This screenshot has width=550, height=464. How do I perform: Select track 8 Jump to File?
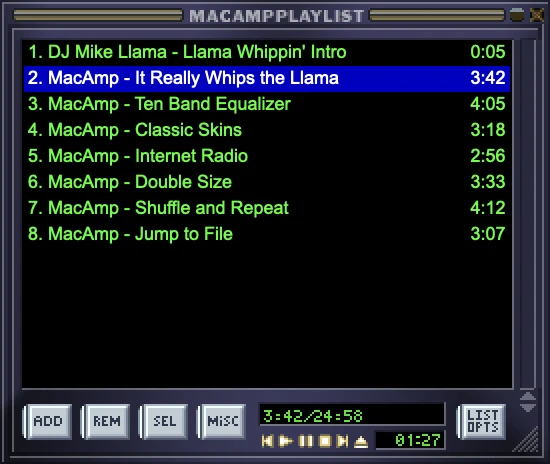(267, 234)
